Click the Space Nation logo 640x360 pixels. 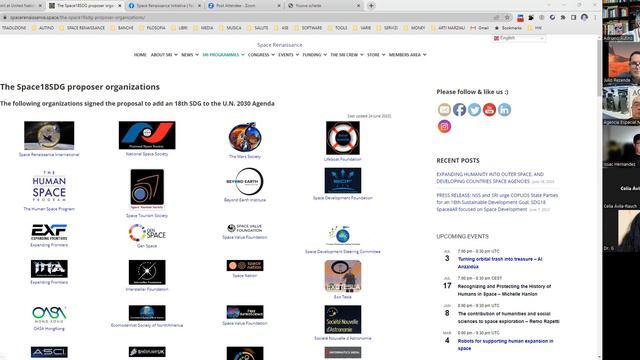click(x=245, y=265)
